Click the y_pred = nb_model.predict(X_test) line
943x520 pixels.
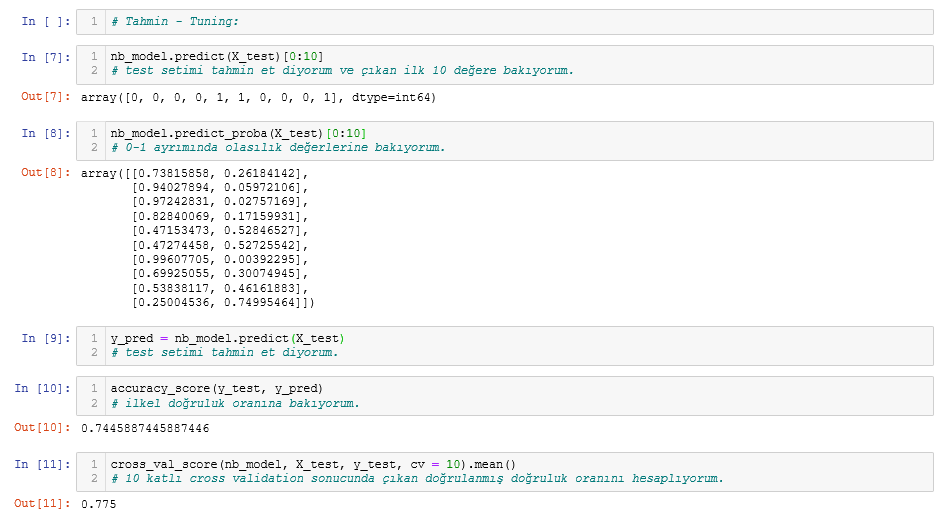227,338
